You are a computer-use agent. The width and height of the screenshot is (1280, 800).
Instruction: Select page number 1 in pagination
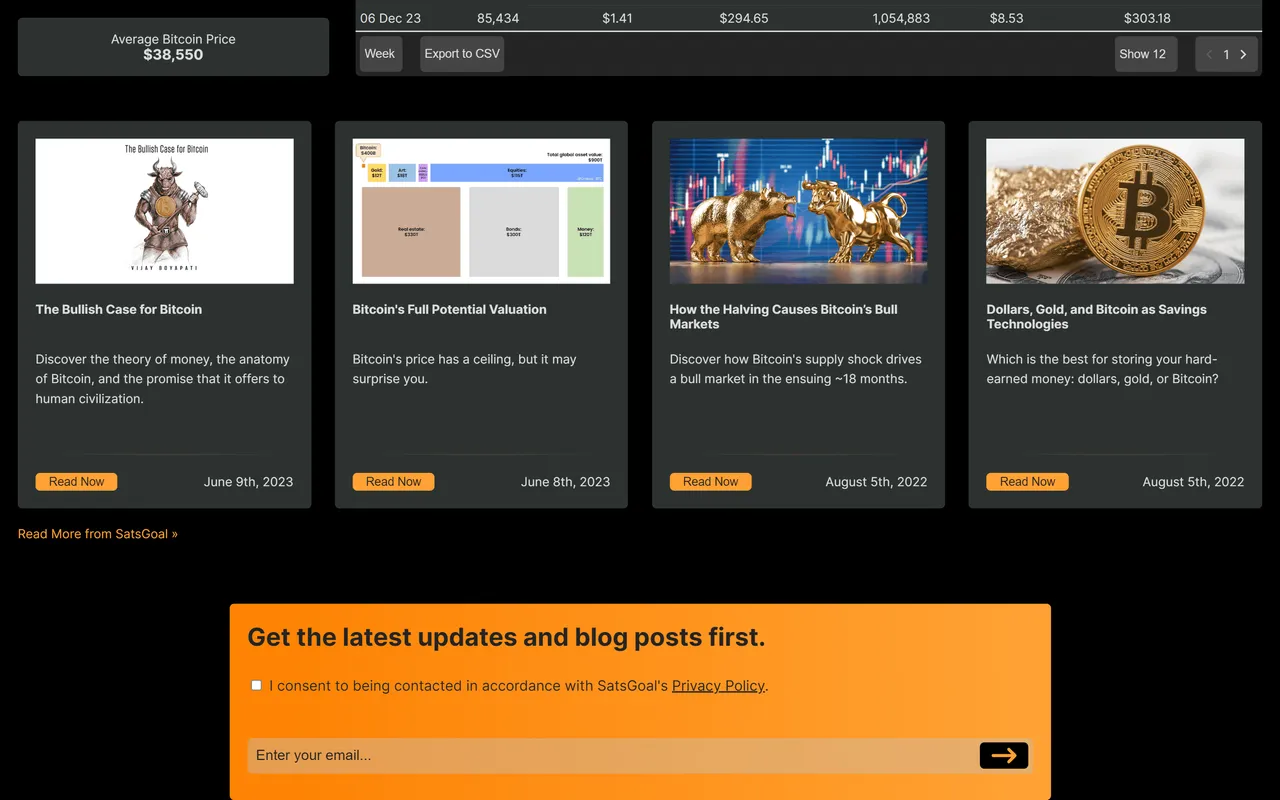coord(1226,55)
